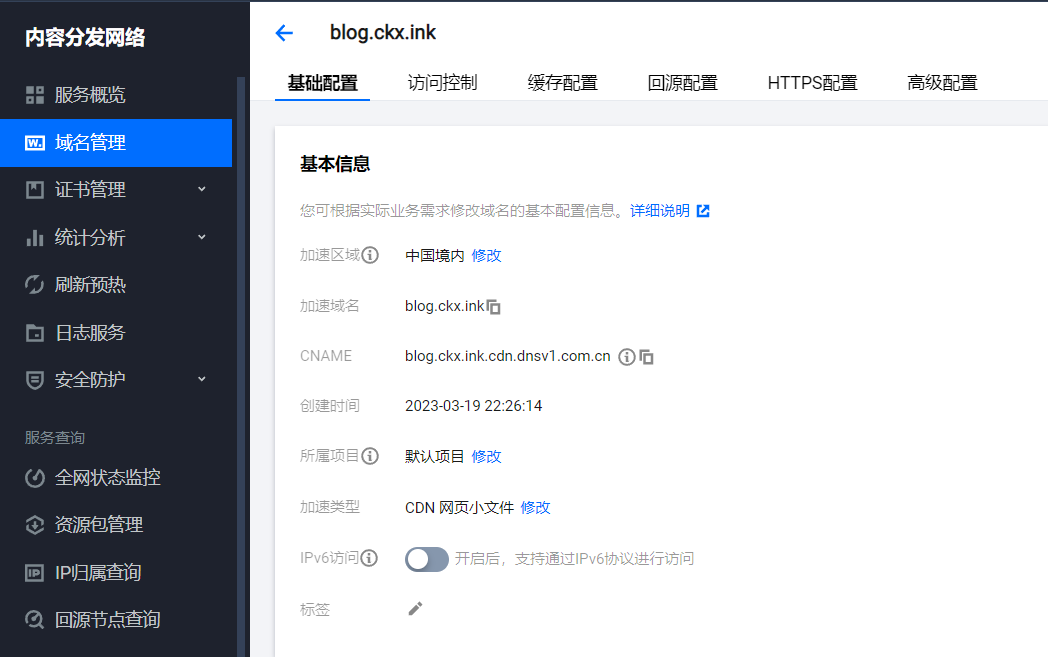Click 修改 next to 中国境内
Screen dimensions: 1048x657
click(486, 255)
